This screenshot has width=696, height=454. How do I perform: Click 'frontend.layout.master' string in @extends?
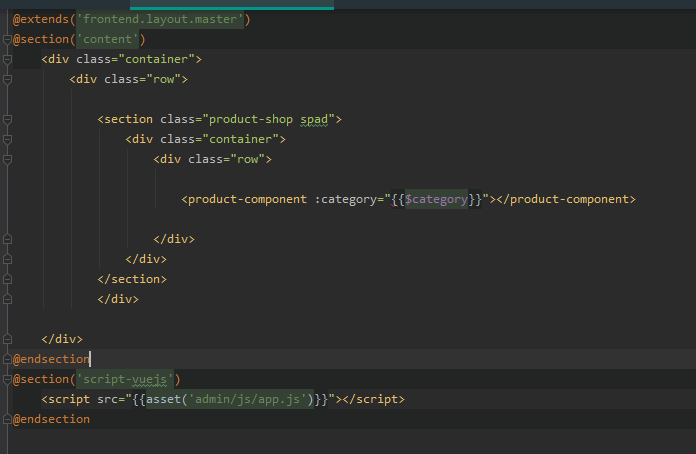click(160, 19)
